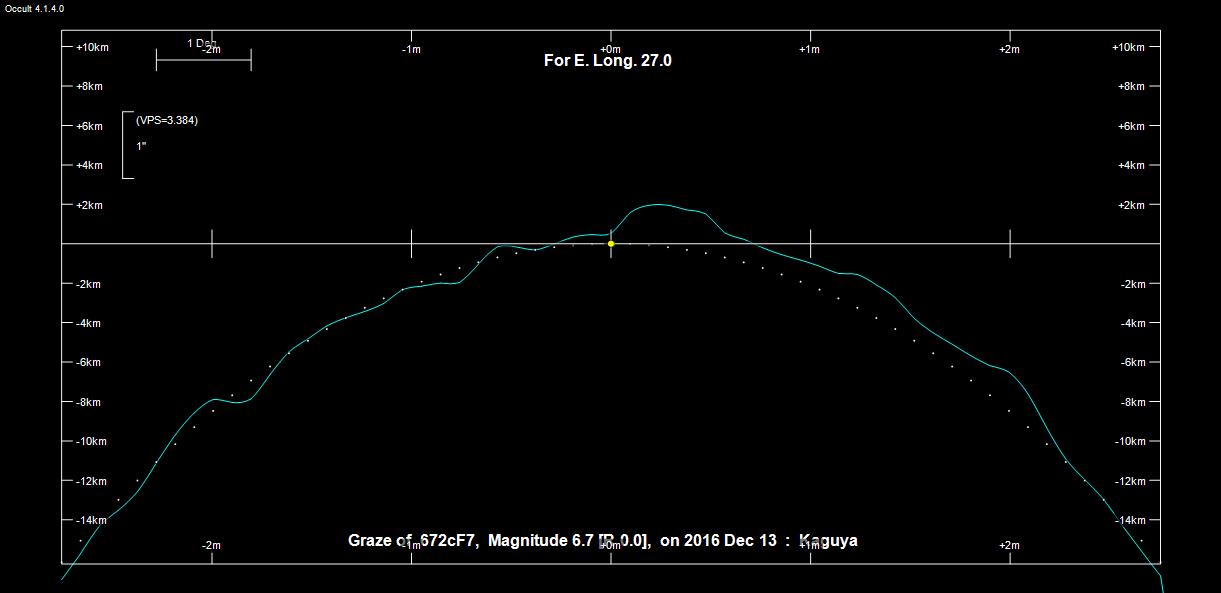Click the '-10km' label on left axis
This screenshot has width=1221, height=593.
(x=90, y=442)
